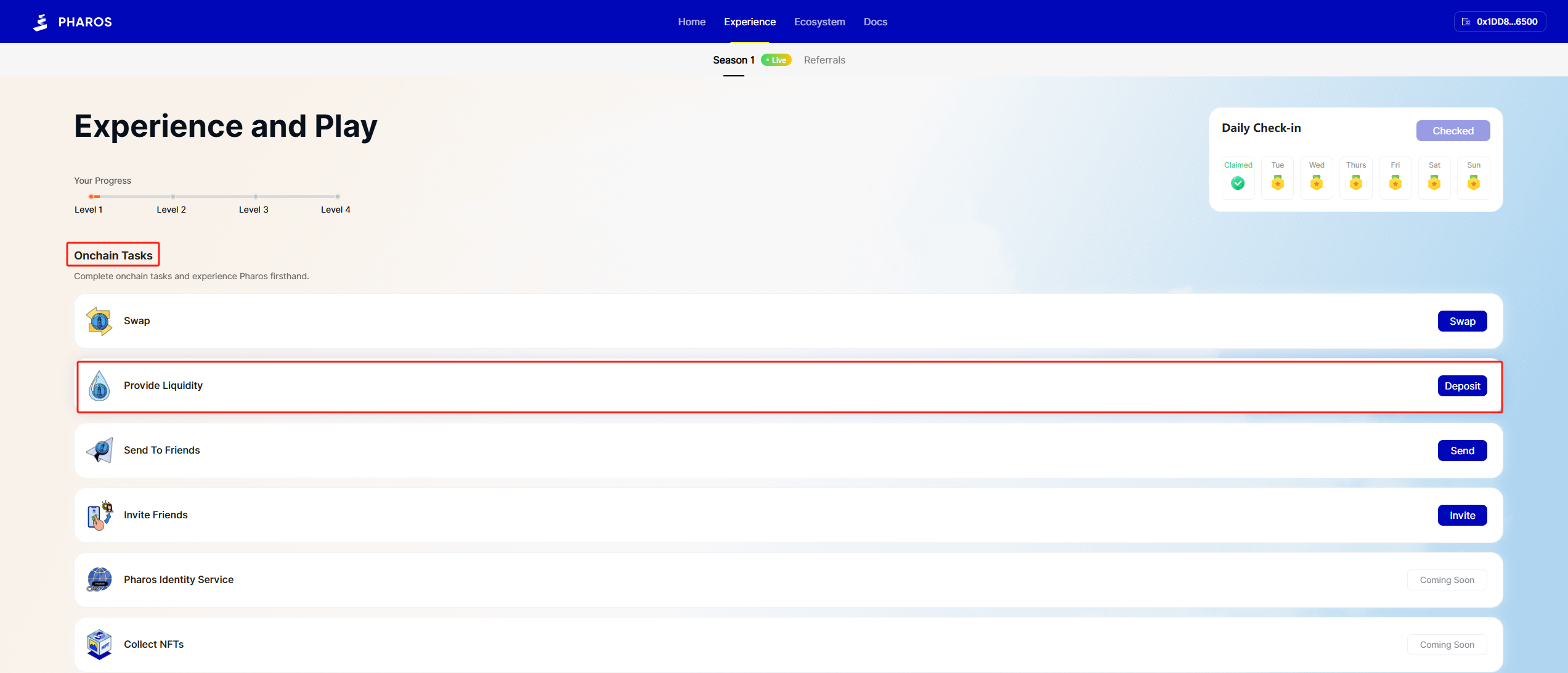Click the green Live badge

776,60
